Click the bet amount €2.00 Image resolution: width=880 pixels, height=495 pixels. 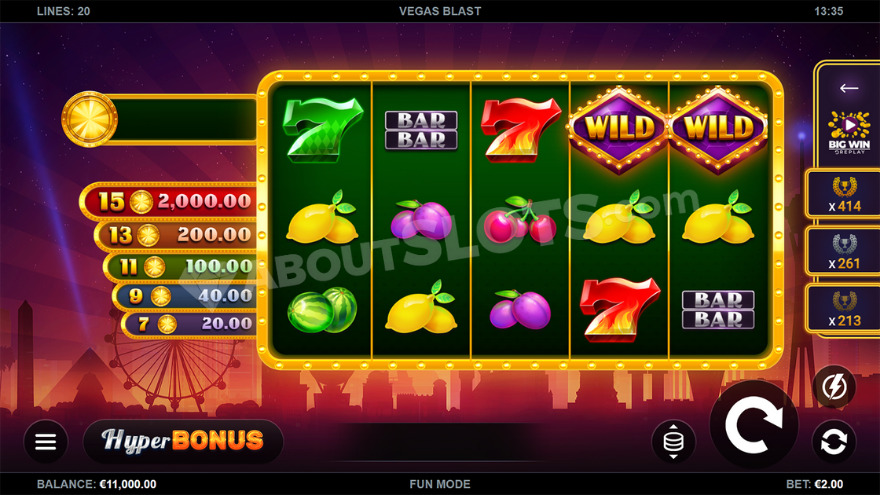tap(828, 484)
